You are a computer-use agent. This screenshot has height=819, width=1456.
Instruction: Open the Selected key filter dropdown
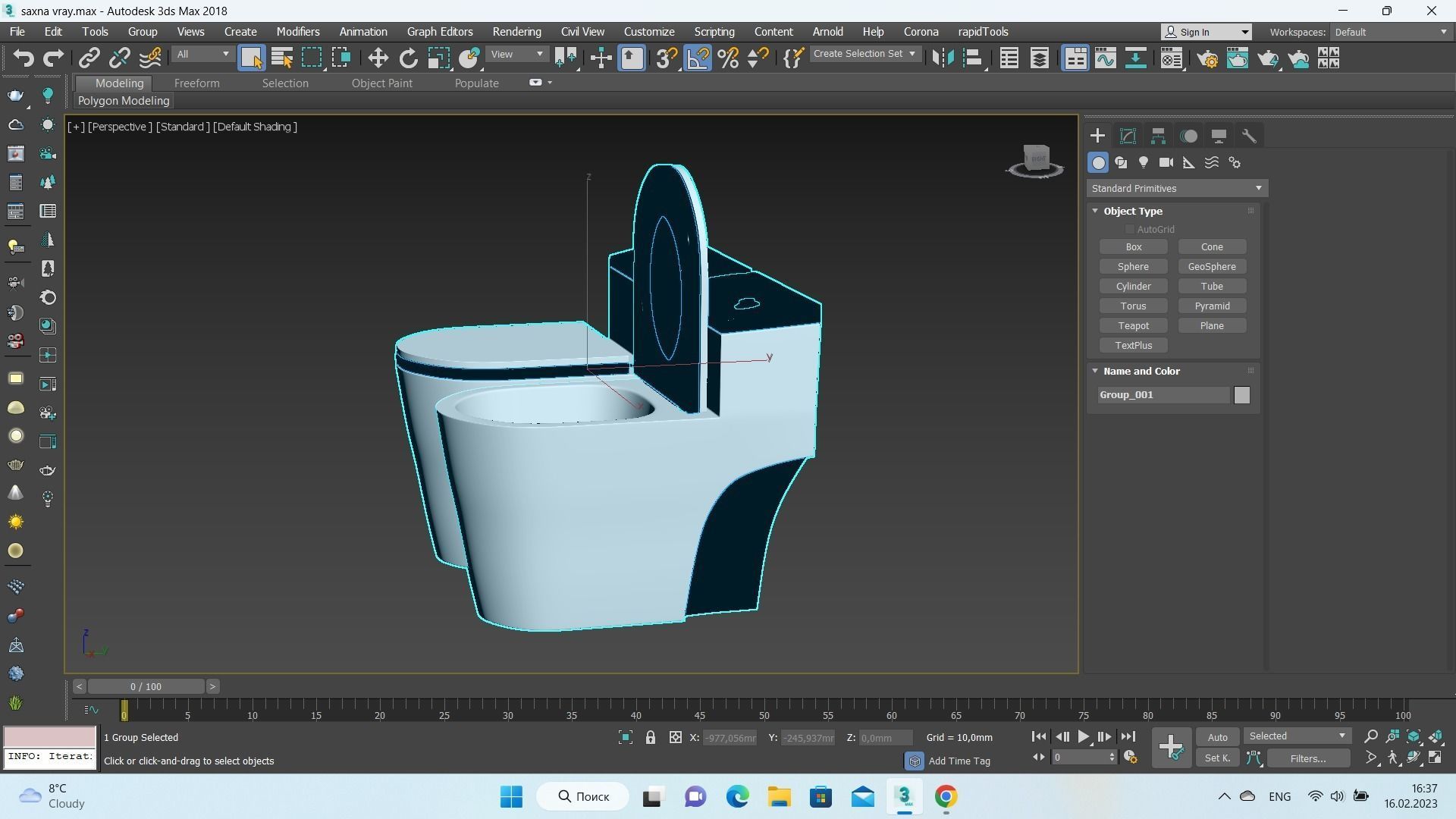click(1297, 736)
